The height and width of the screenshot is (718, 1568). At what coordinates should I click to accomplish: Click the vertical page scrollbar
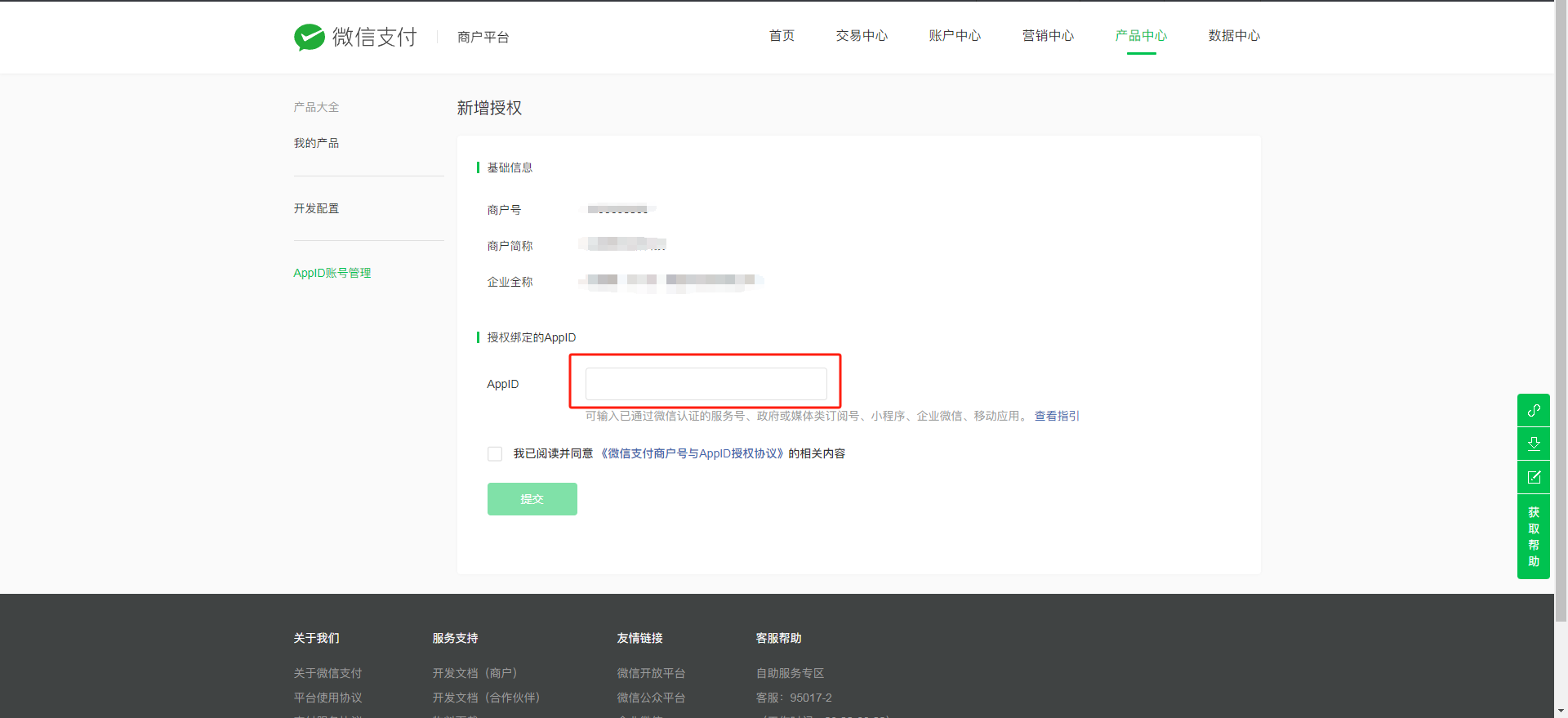click(1561, 327)
